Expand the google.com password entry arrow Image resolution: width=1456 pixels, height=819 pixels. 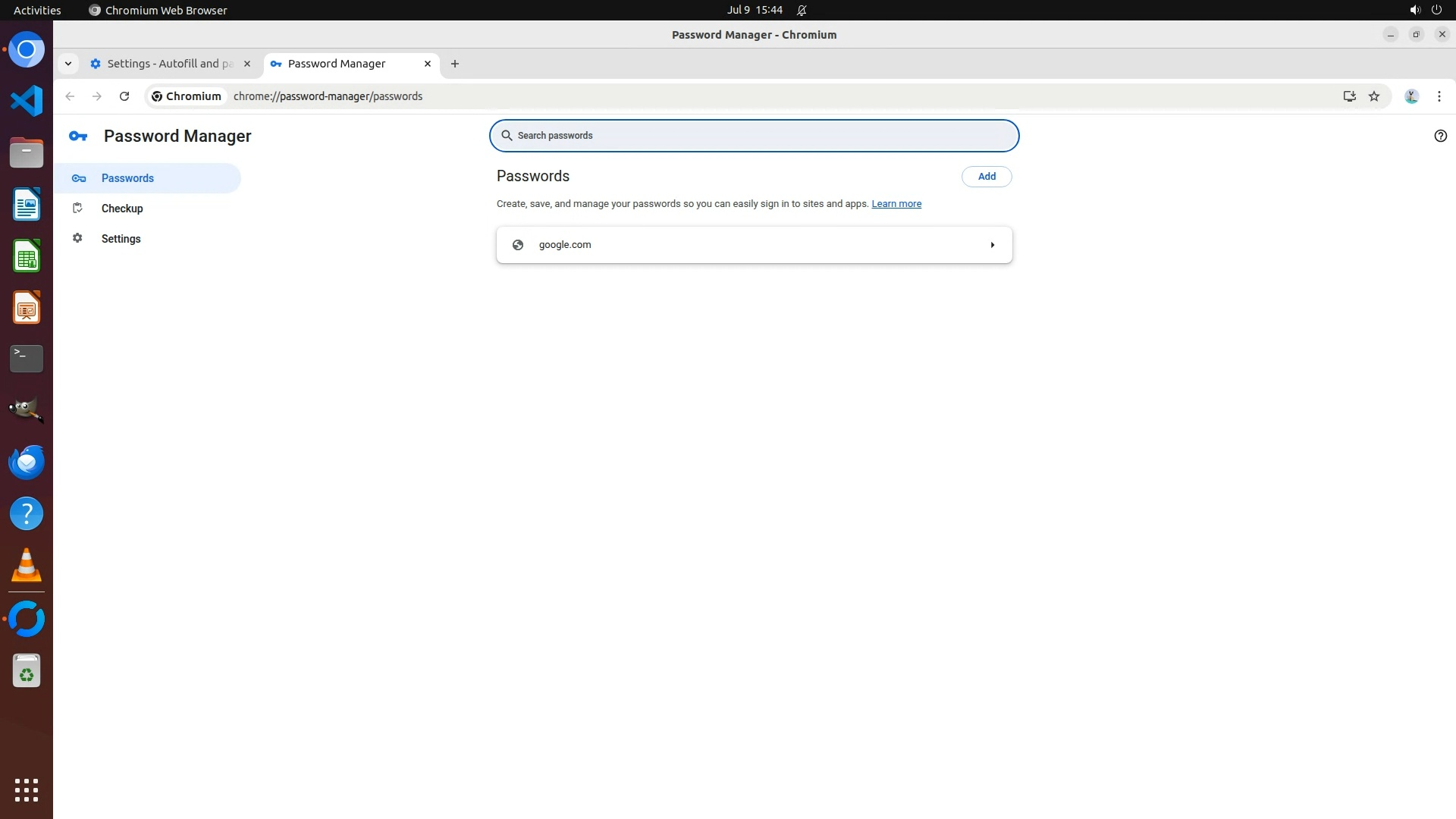[x=992, y=245]
